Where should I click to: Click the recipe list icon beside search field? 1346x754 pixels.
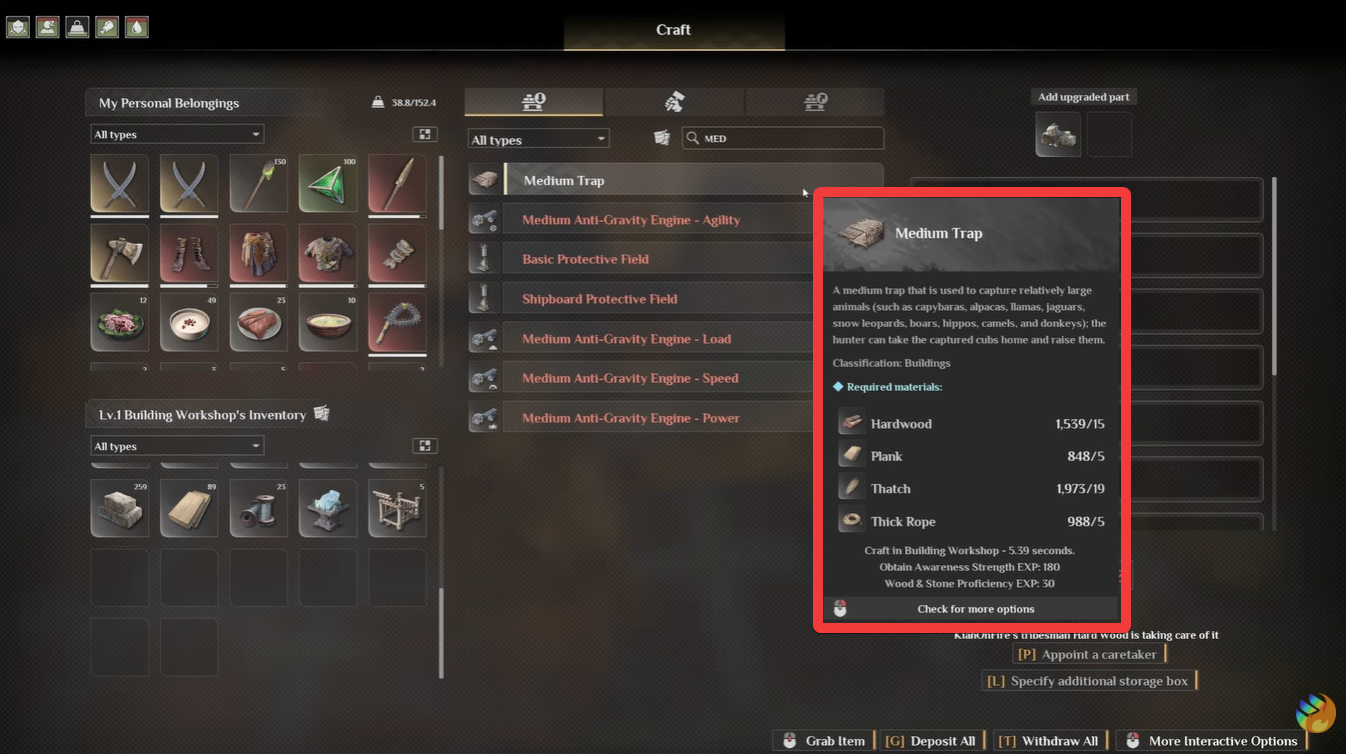(x=662, y=138)
